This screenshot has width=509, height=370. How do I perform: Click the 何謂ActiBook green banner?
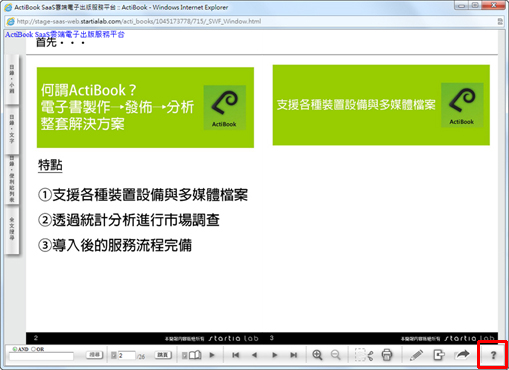click(x=145, y=107)
